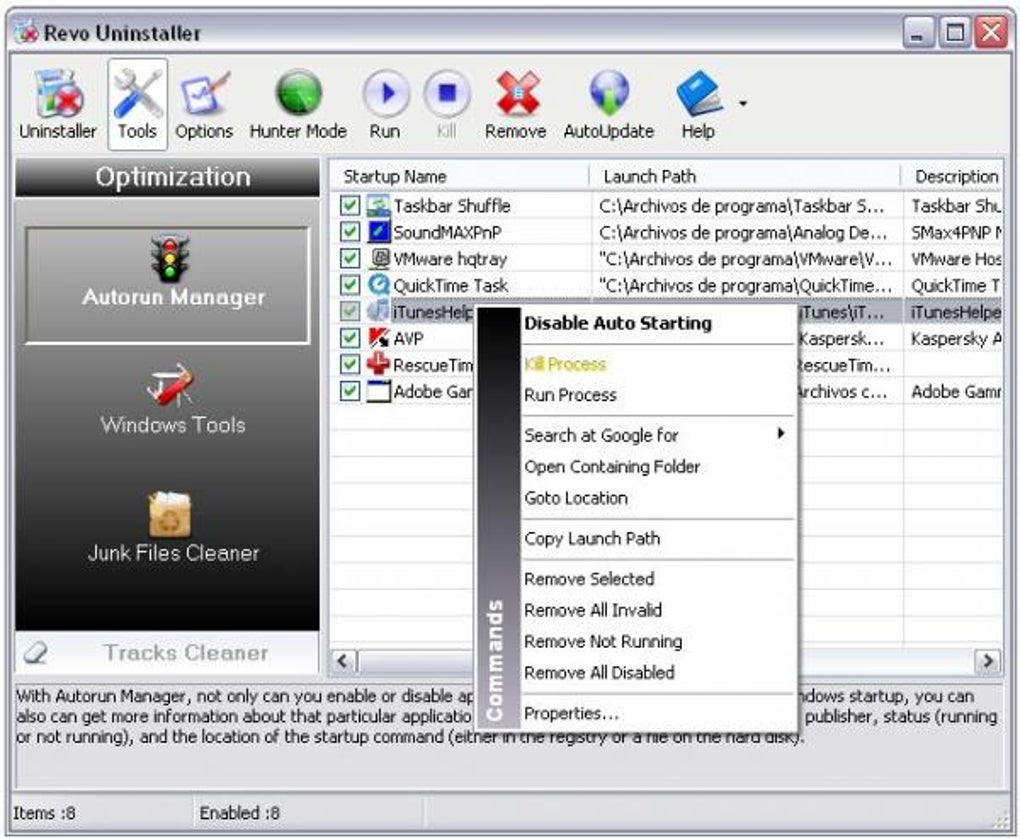The width and height of the screenshot is (1020, 838).
Task: Uncheck the SoundMAXPnP startup checkbox
Action: coord(350,232)
